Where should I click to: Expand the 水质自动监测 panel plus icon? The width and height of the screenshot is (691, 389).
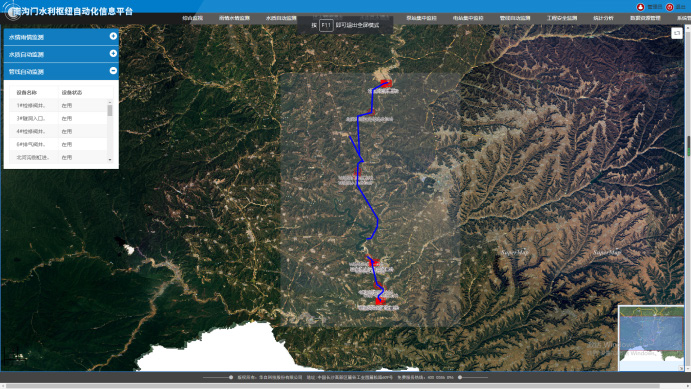pos(113,53)
